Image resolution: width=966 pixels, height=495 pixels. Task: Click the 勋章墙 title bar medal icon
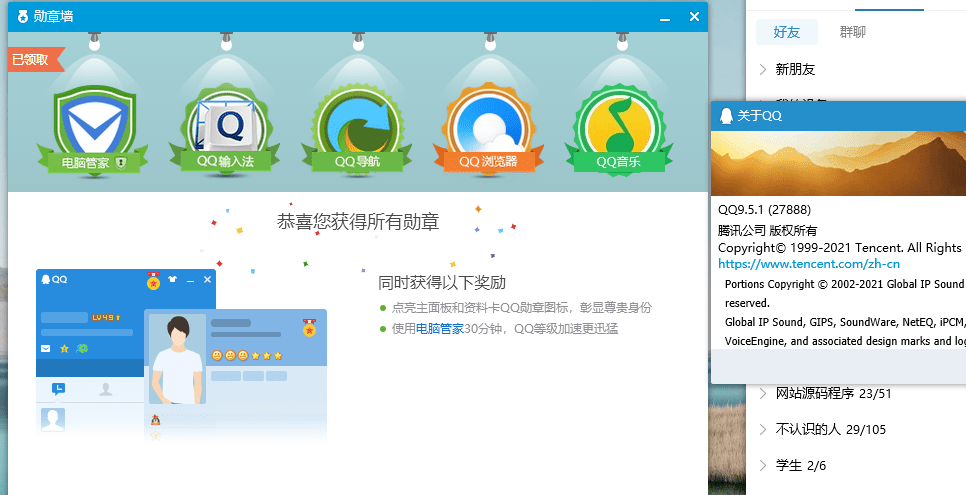click(23, 17)
